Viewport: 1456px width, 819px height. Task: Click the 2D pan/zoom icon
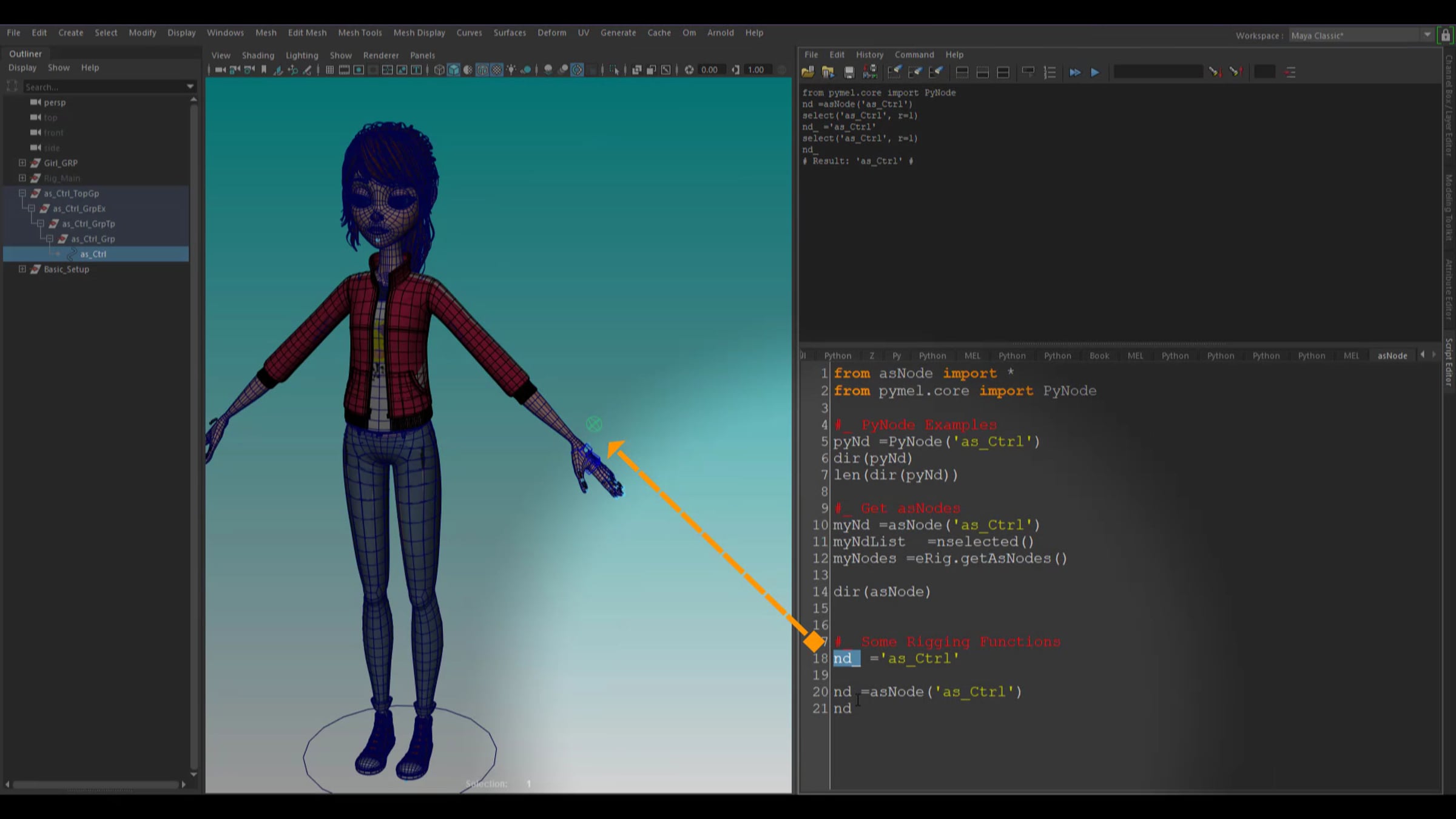tap(293, 70)
